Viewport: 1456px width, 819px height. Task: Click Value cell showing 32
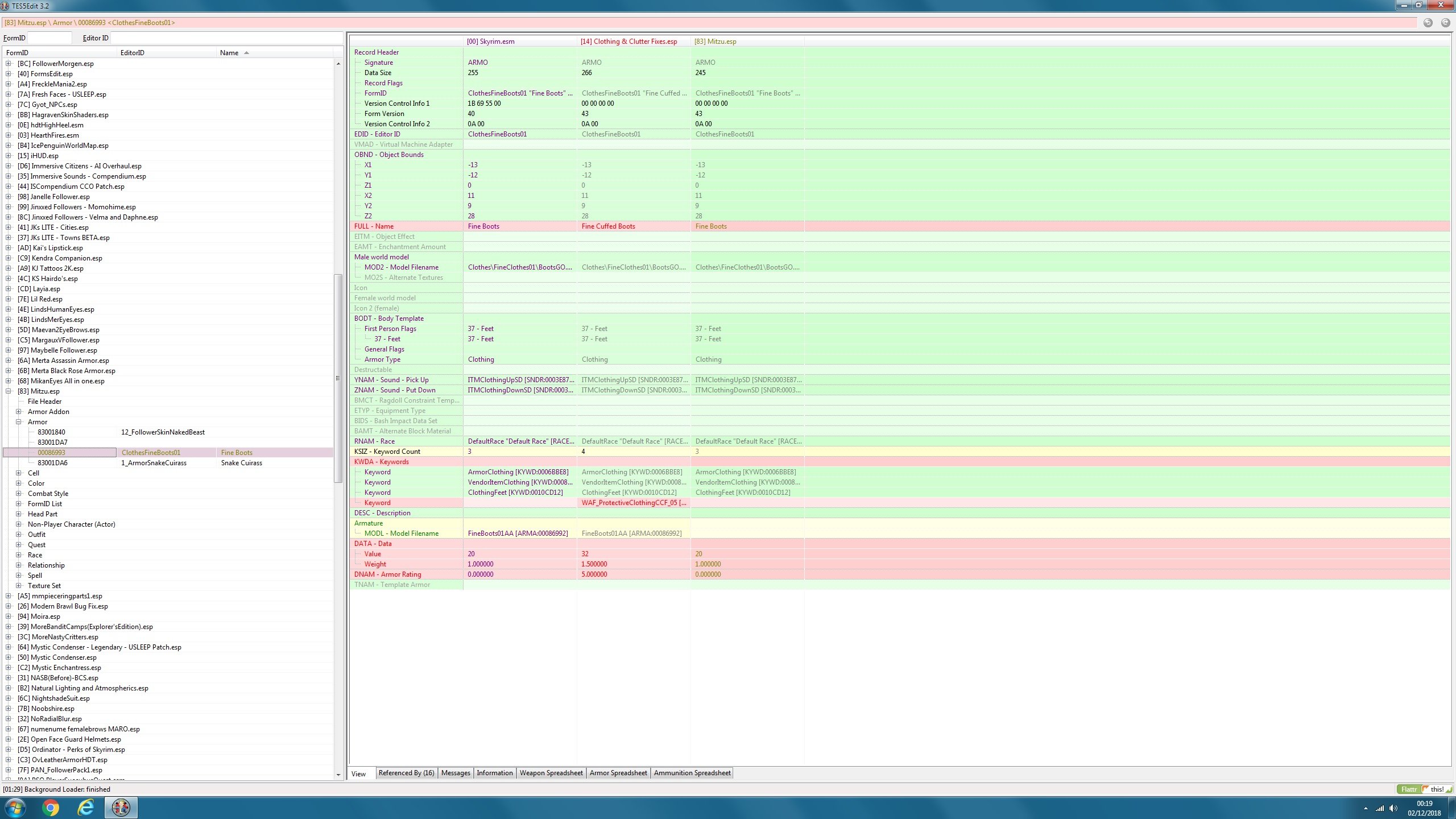[x=634, y=554]
